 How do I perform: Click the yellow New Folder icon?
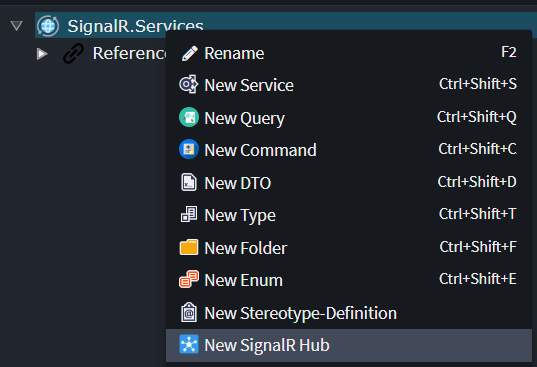point(189,247)
